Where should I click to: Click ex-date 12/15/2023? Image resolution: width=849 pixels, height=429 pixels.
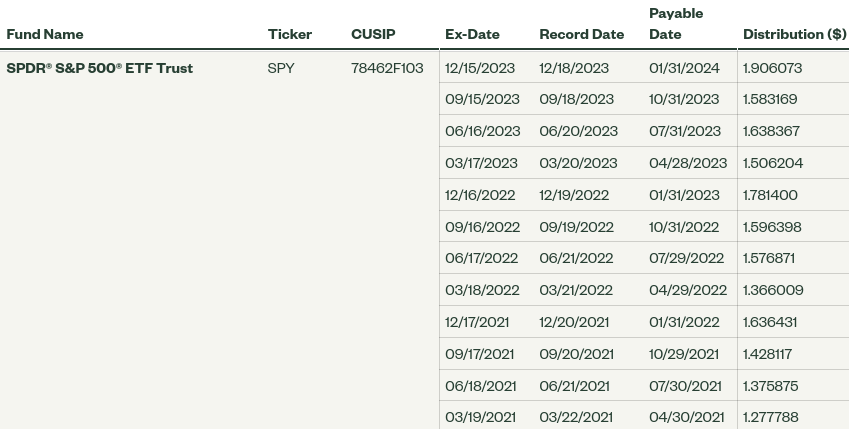[x=480, y=68]
